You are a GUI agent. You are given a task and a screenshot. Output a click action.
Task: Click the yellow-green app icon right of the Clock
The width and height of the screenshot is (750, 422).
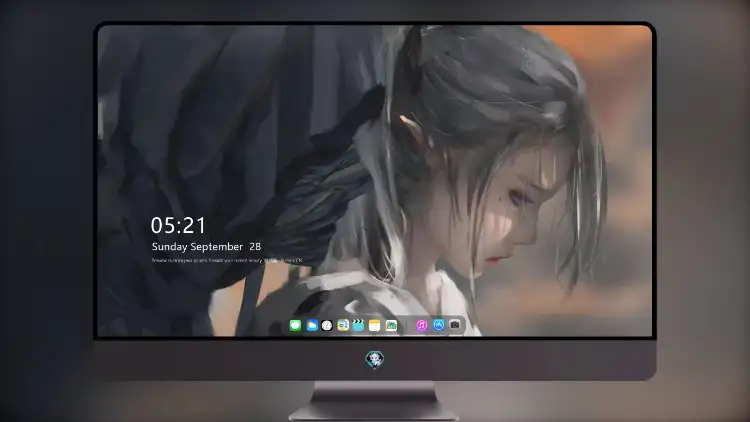point(343,325)
